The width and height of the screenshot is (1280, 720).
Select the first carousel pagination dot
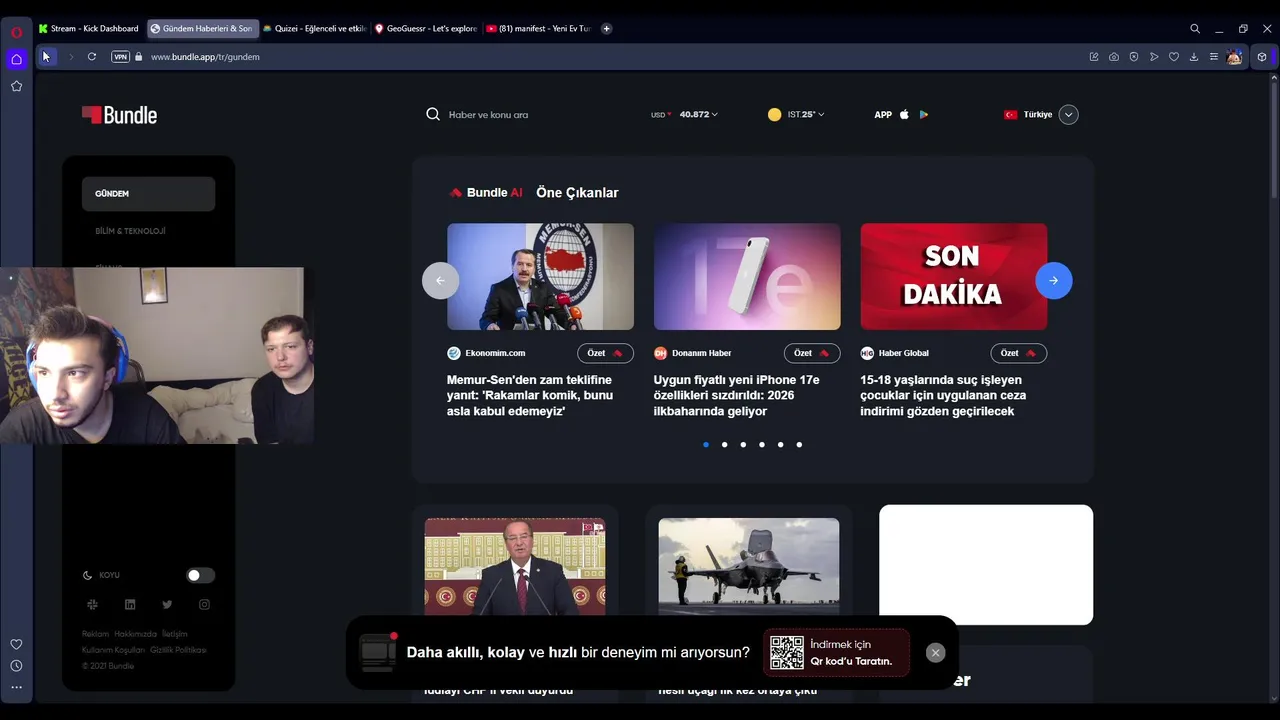coord(706,445)
